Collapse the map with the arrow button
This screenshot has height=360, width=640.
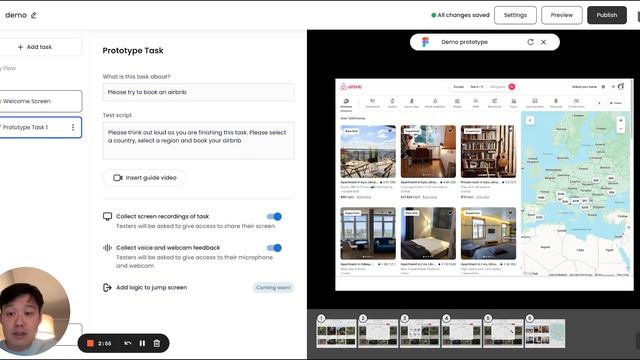click(530, 120)
